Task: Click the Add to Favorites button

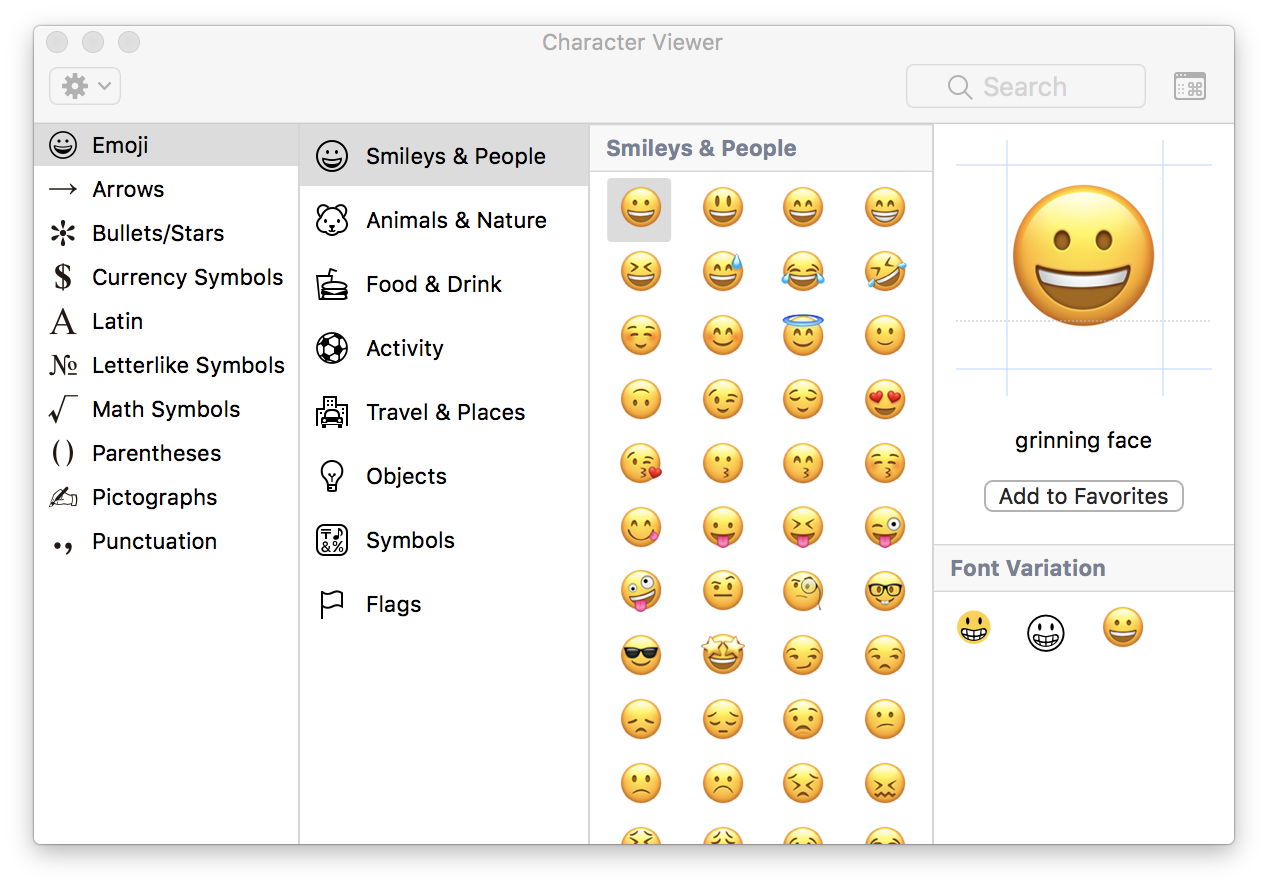Action: click(1083, 496)
